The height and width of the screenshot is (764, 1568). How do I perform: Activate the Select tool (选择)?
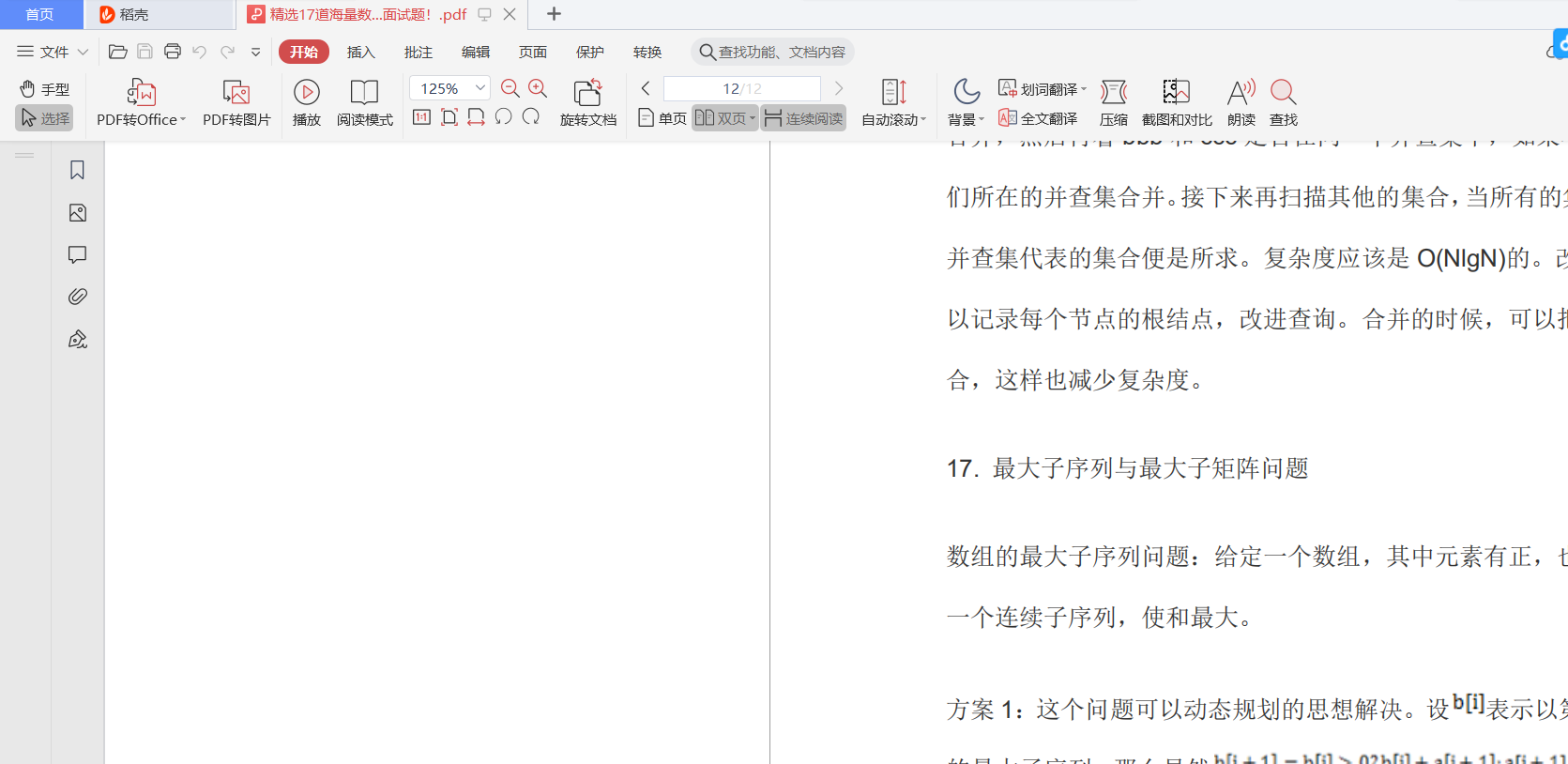coord(44,118)
